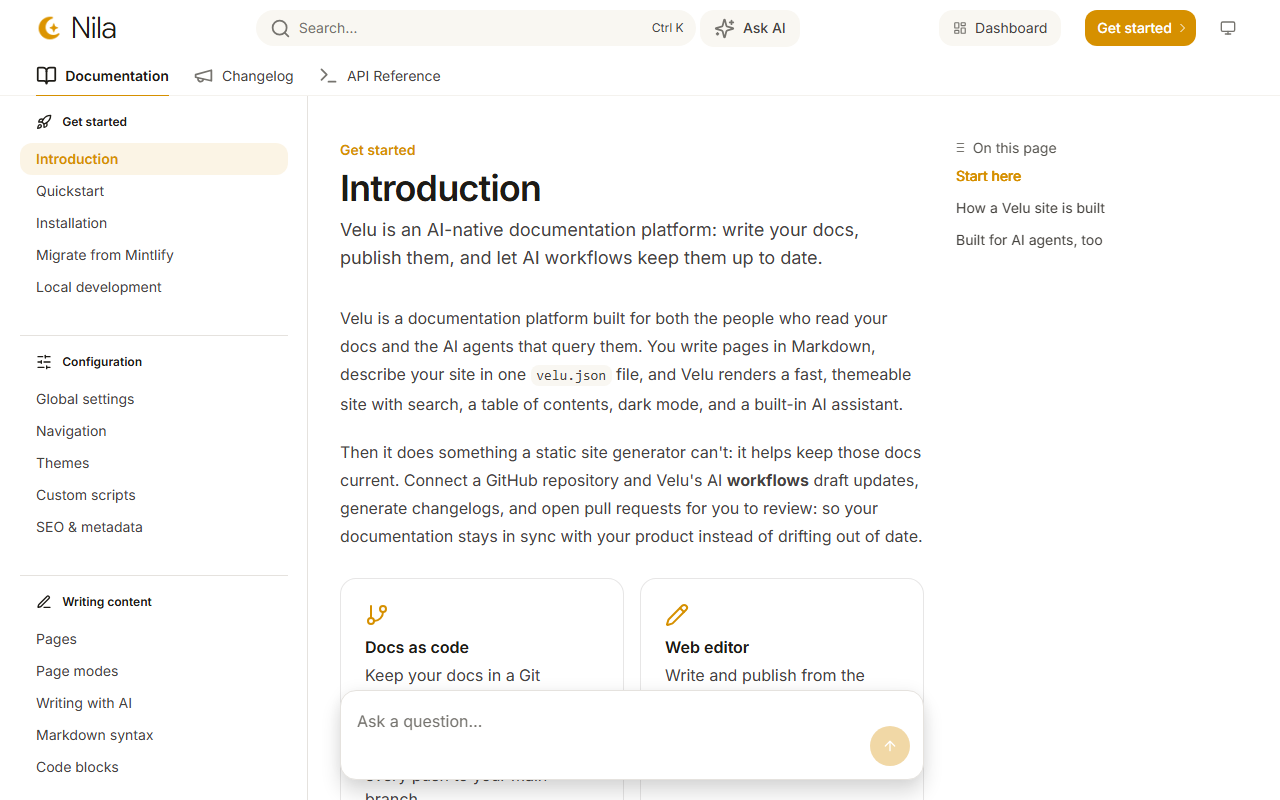Click the Introduction page heading
Screen dimensions: 1280x800
440,188
